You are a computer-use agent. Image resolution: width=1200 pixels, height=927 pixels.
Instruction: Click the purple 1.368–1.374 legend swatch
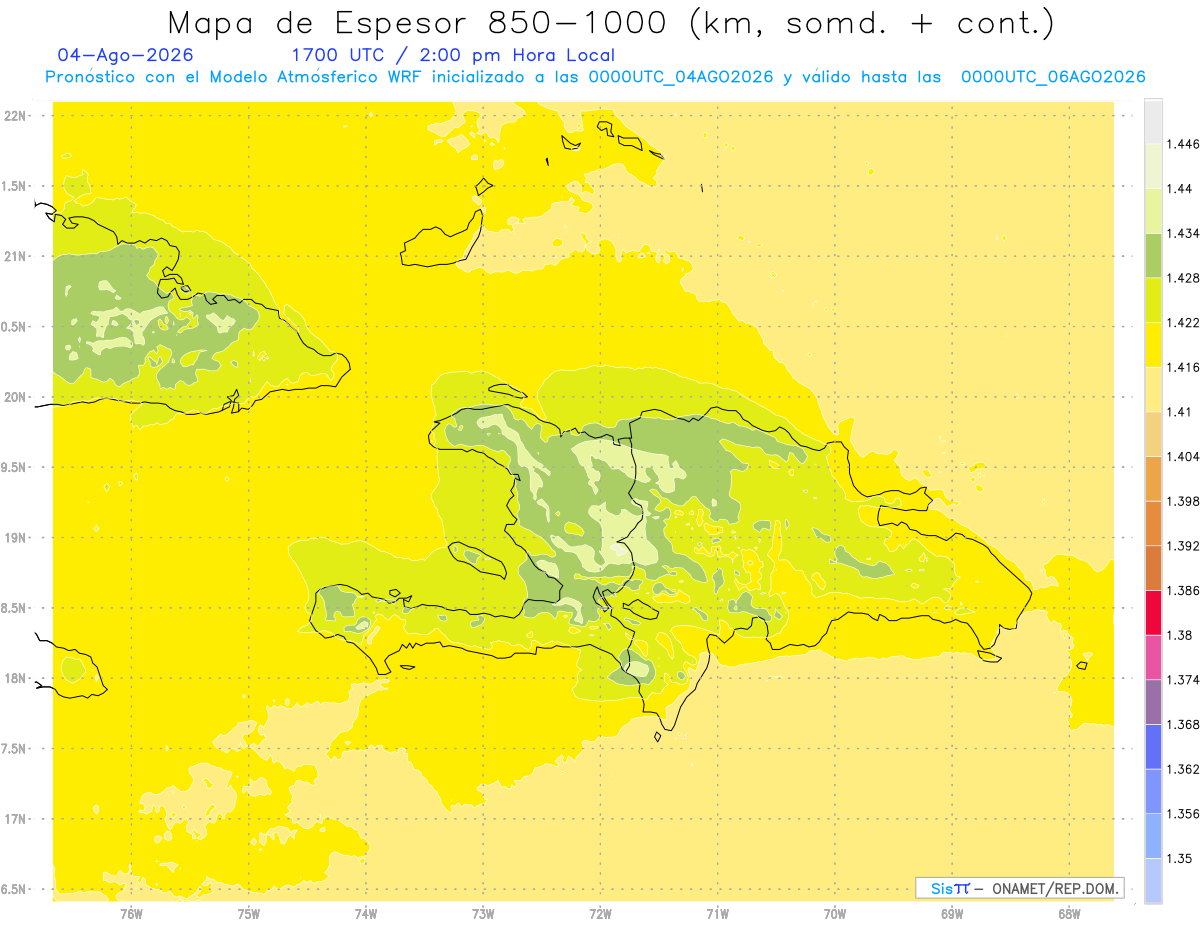click(1153, 702)
